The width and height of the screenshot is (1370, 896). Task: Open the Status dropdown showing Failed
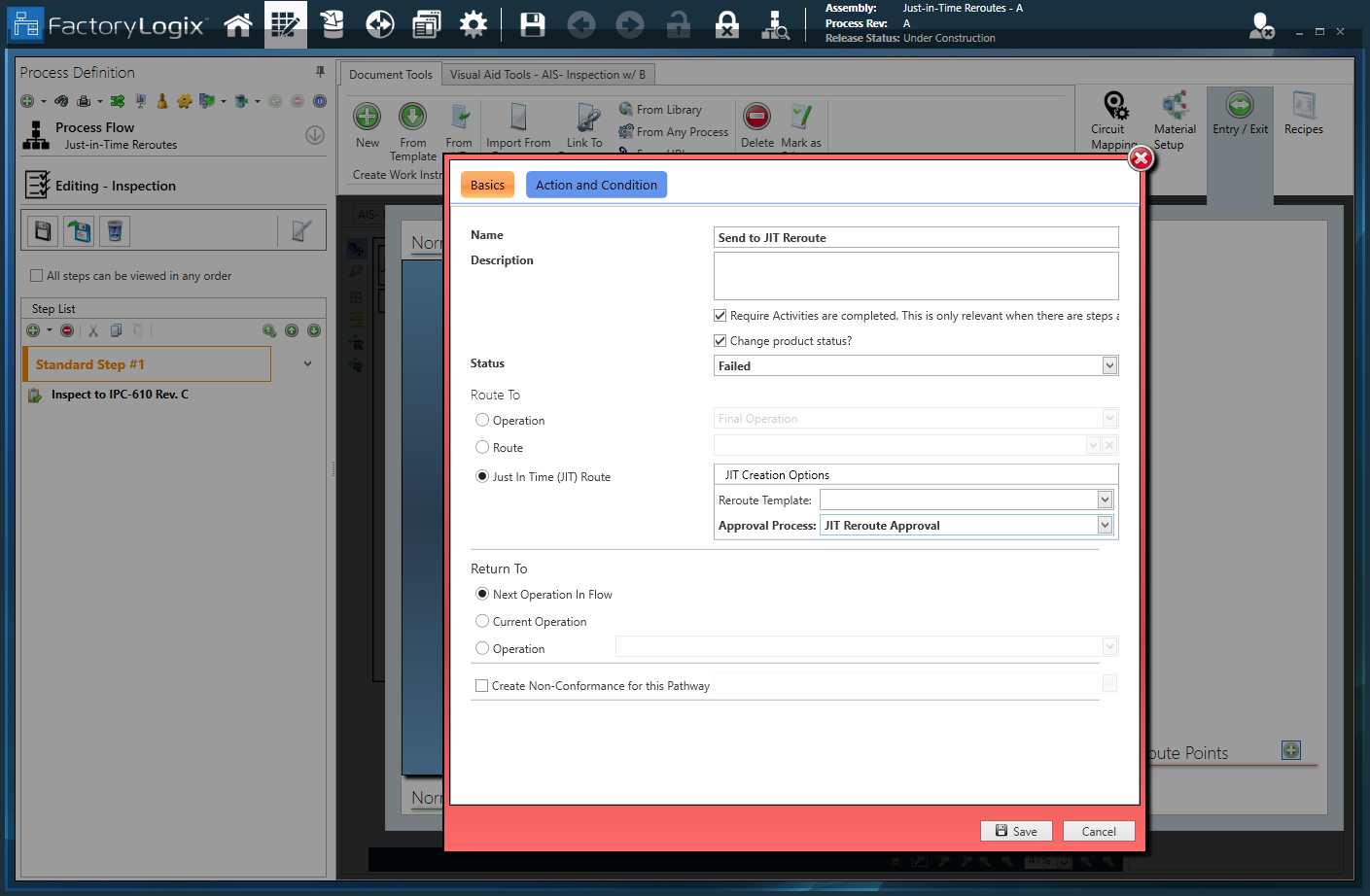1109,366
